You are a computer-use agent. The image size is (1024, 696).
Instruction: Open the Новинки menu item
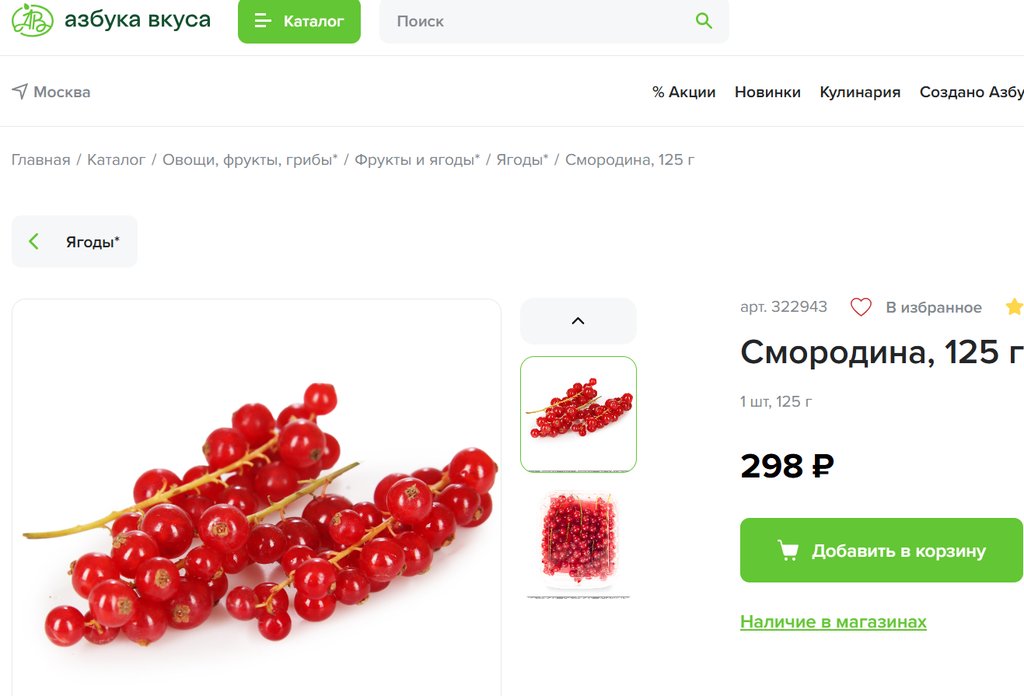[767, 92]
